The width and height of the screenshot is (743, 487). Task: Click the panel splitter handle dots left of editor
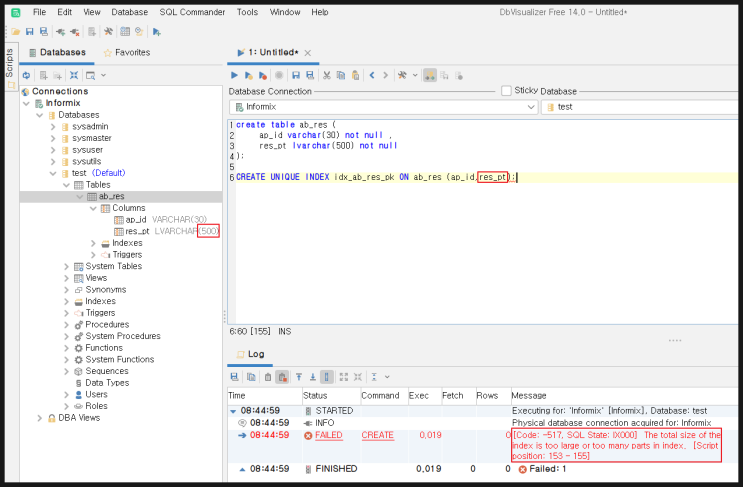(x=225, y=316)
